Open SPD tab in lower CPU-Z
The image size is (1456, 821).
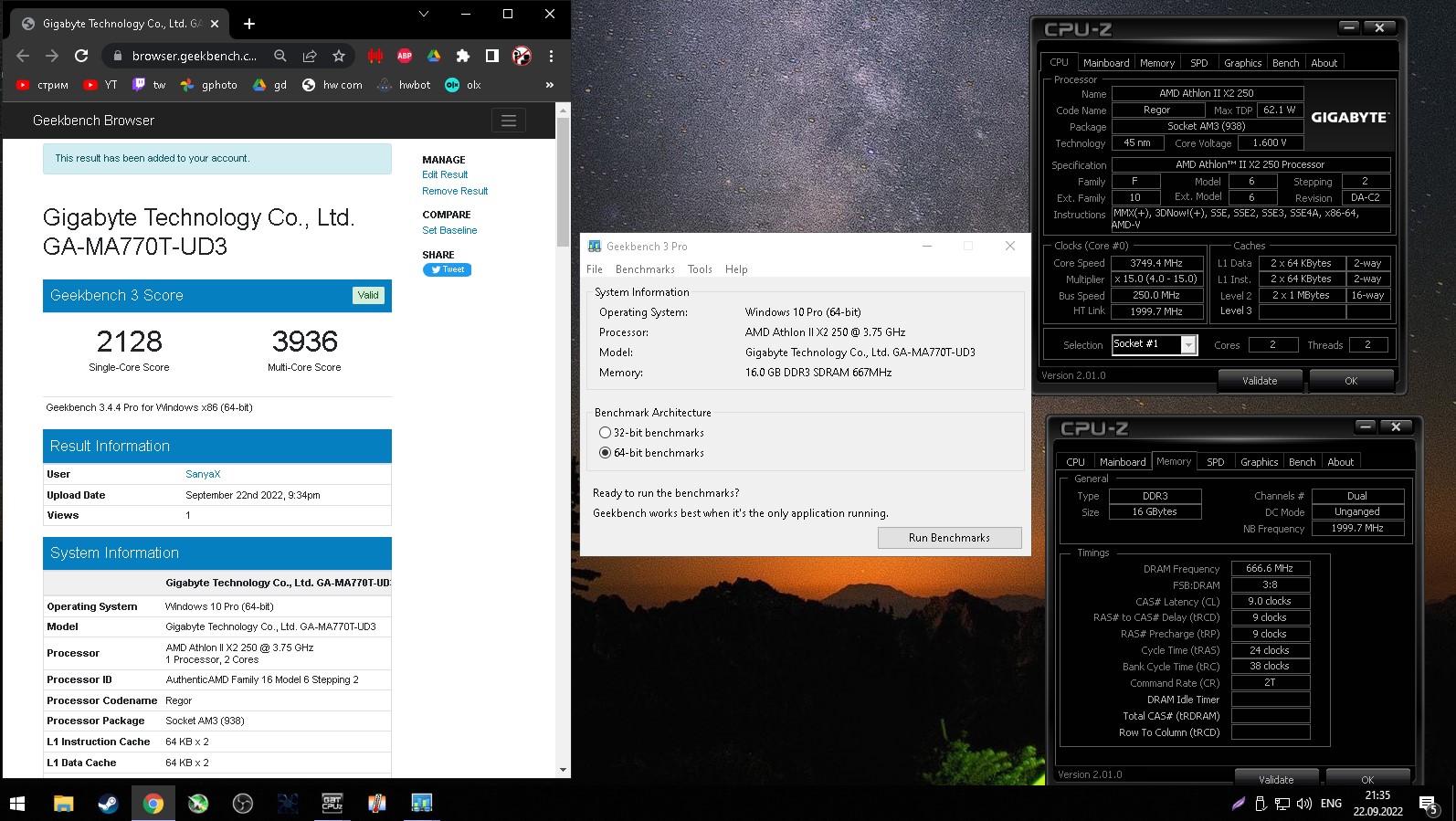(x=1215, y=462)
